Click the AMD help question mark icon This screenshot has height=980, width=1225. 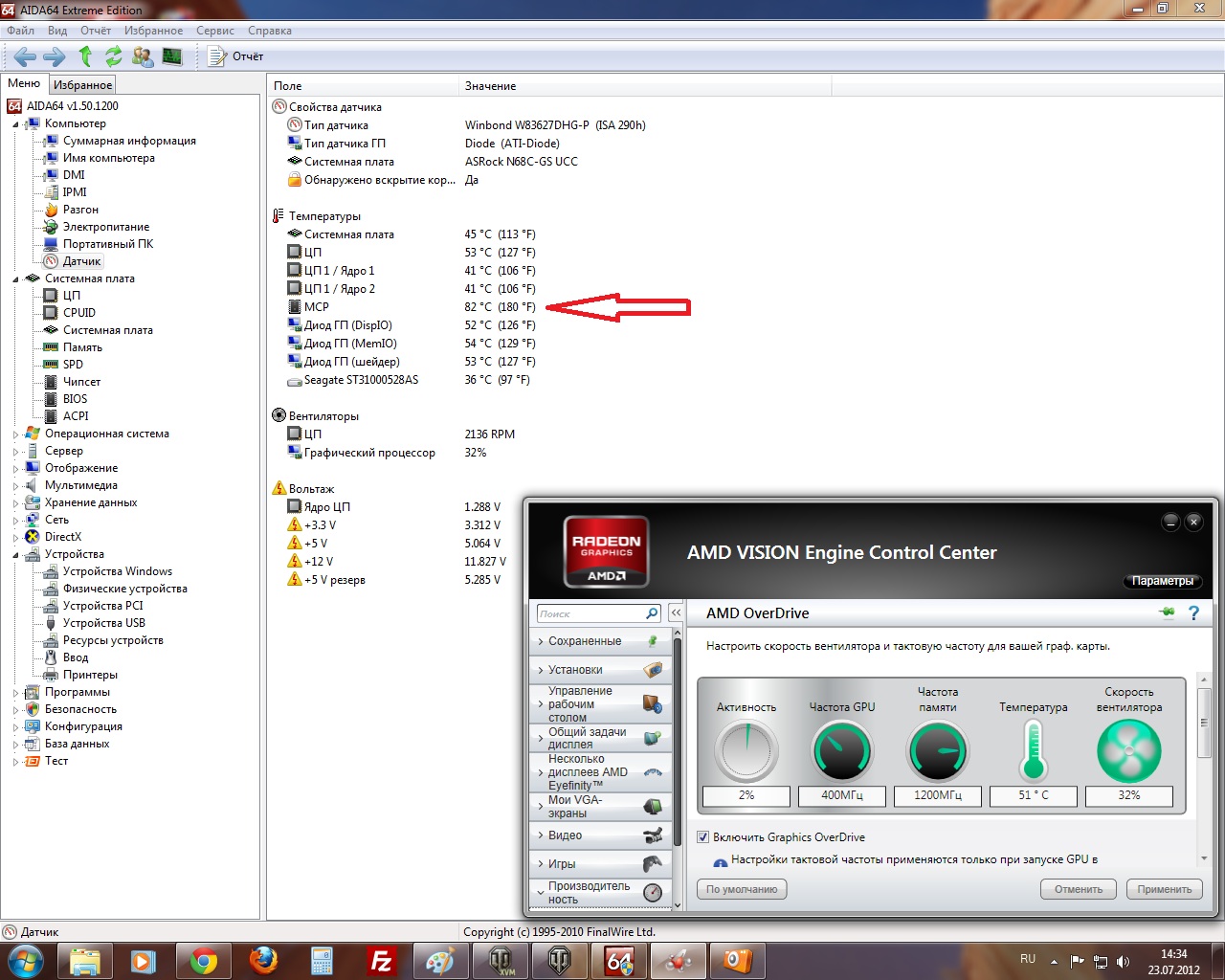point(1193,612)
